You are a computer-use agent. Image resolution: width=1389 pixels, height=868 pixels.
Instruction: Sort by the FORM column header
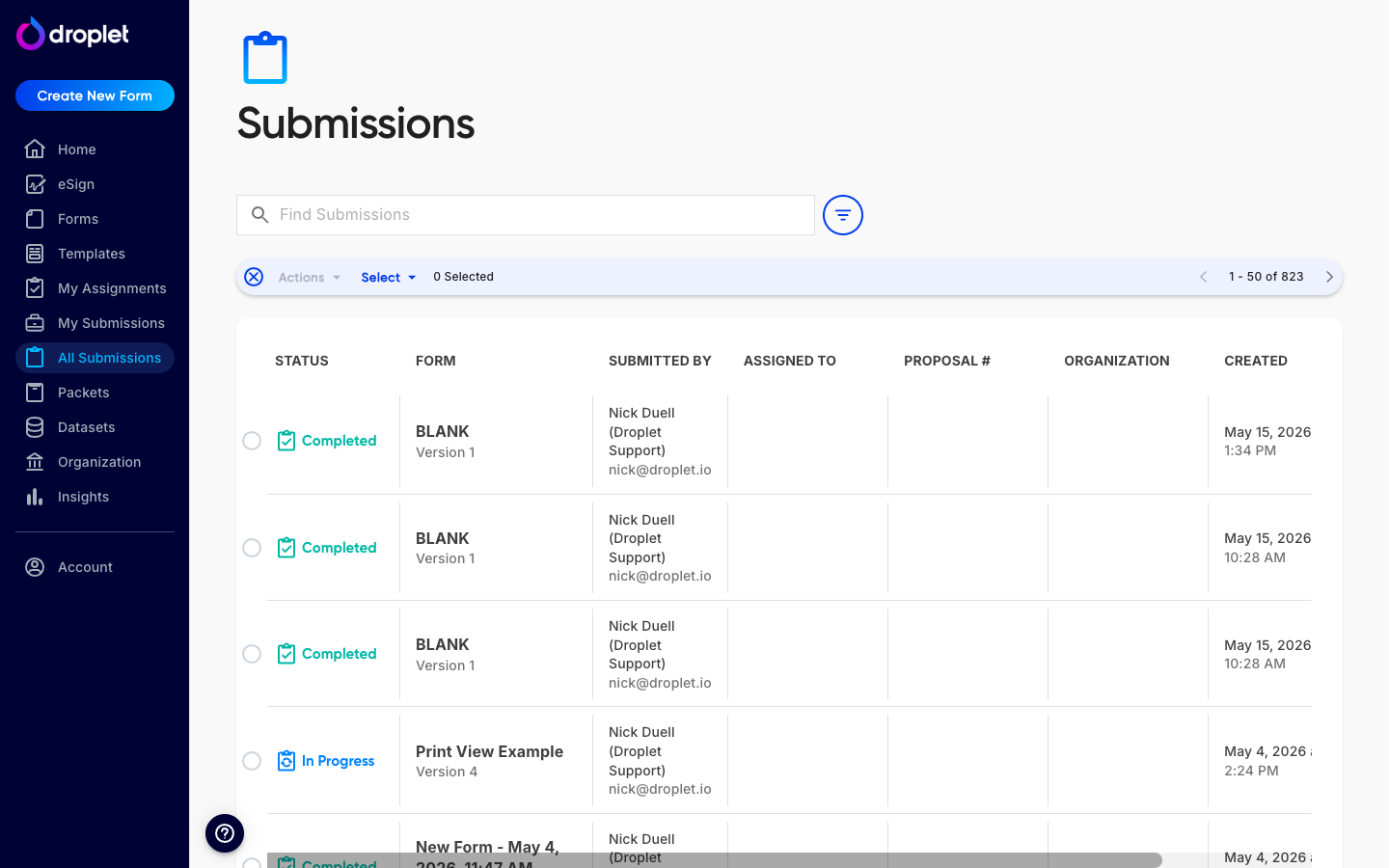436,361
